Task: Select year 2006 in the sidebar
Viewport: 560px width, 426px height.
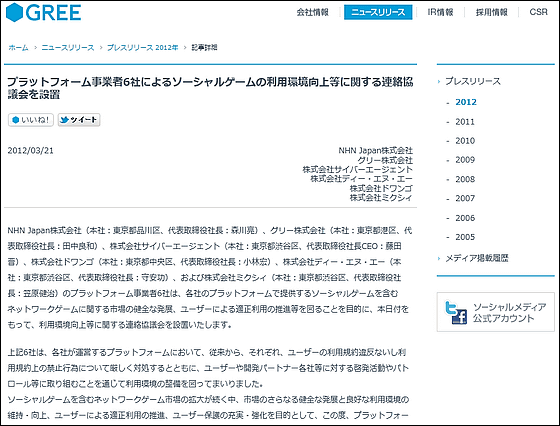Action: 465,218
